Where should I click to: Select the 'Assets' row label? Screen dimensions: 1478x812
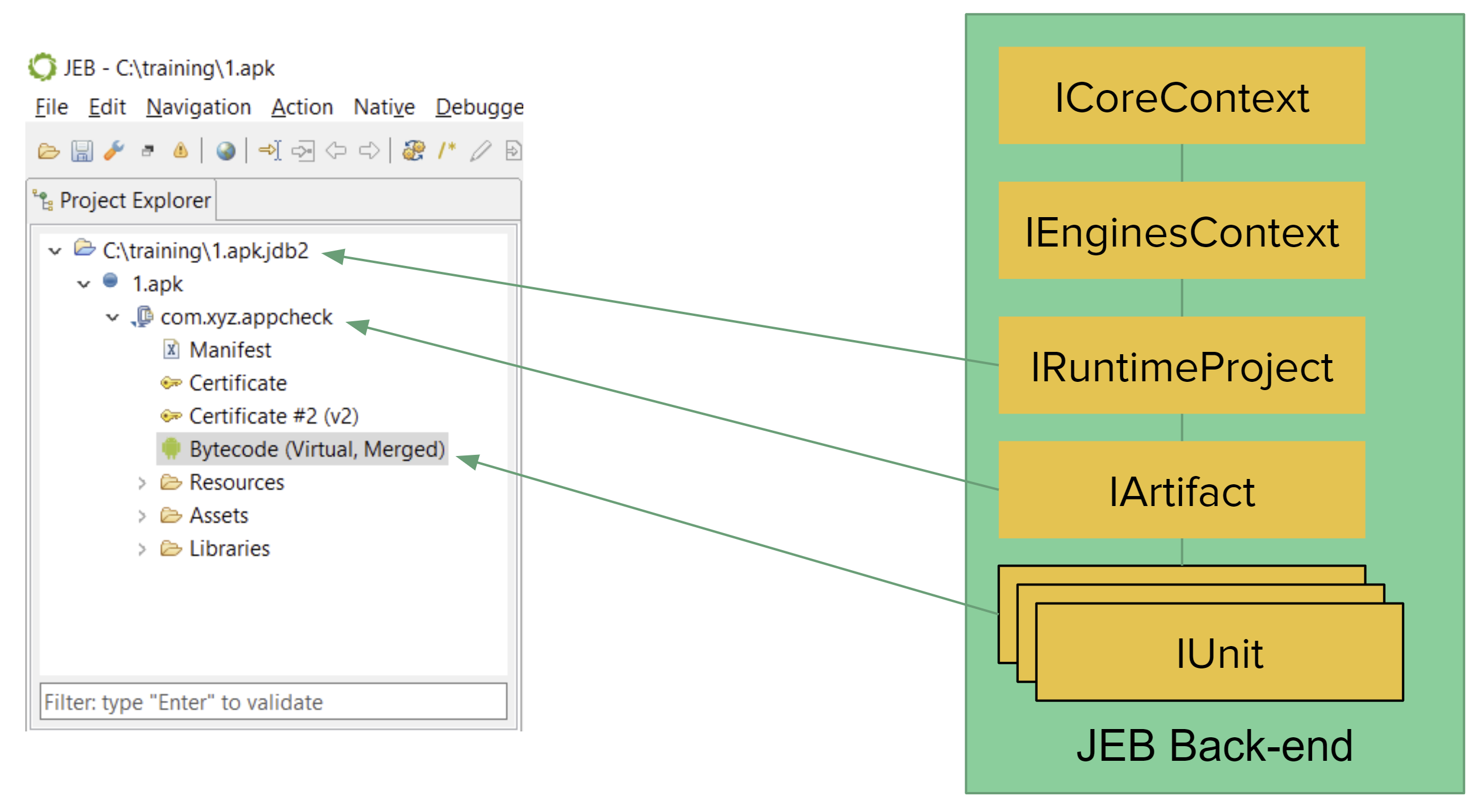coord(219,515)
